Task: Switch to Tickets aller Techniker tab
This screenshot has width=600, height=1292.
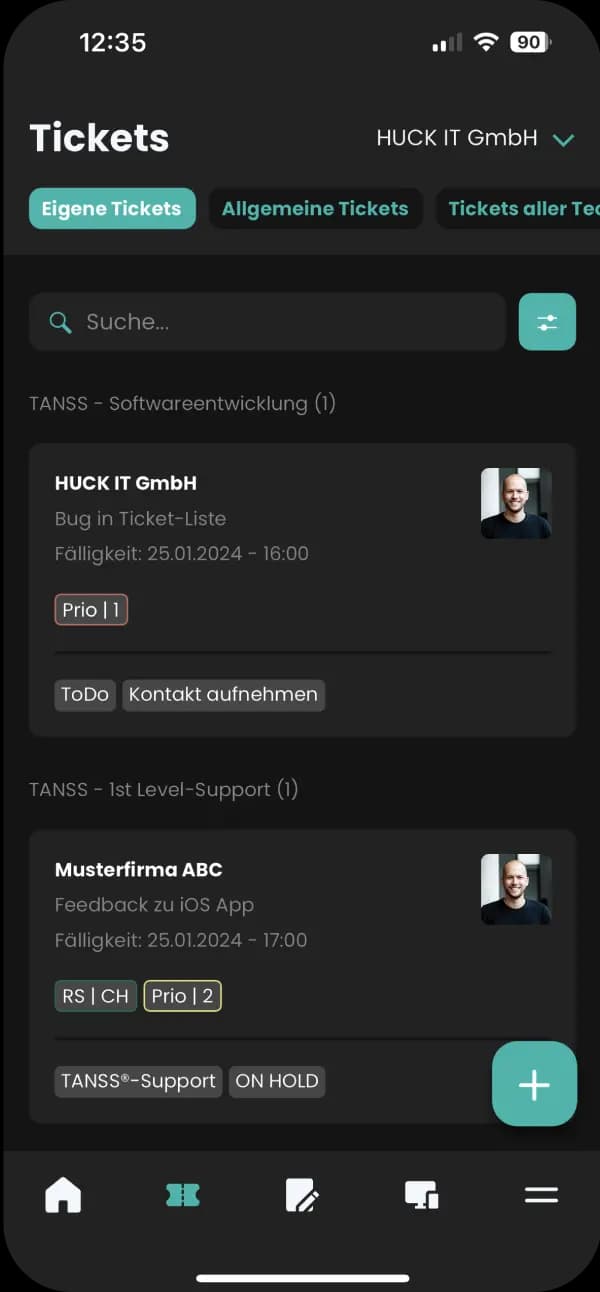Action: point(519,209)
